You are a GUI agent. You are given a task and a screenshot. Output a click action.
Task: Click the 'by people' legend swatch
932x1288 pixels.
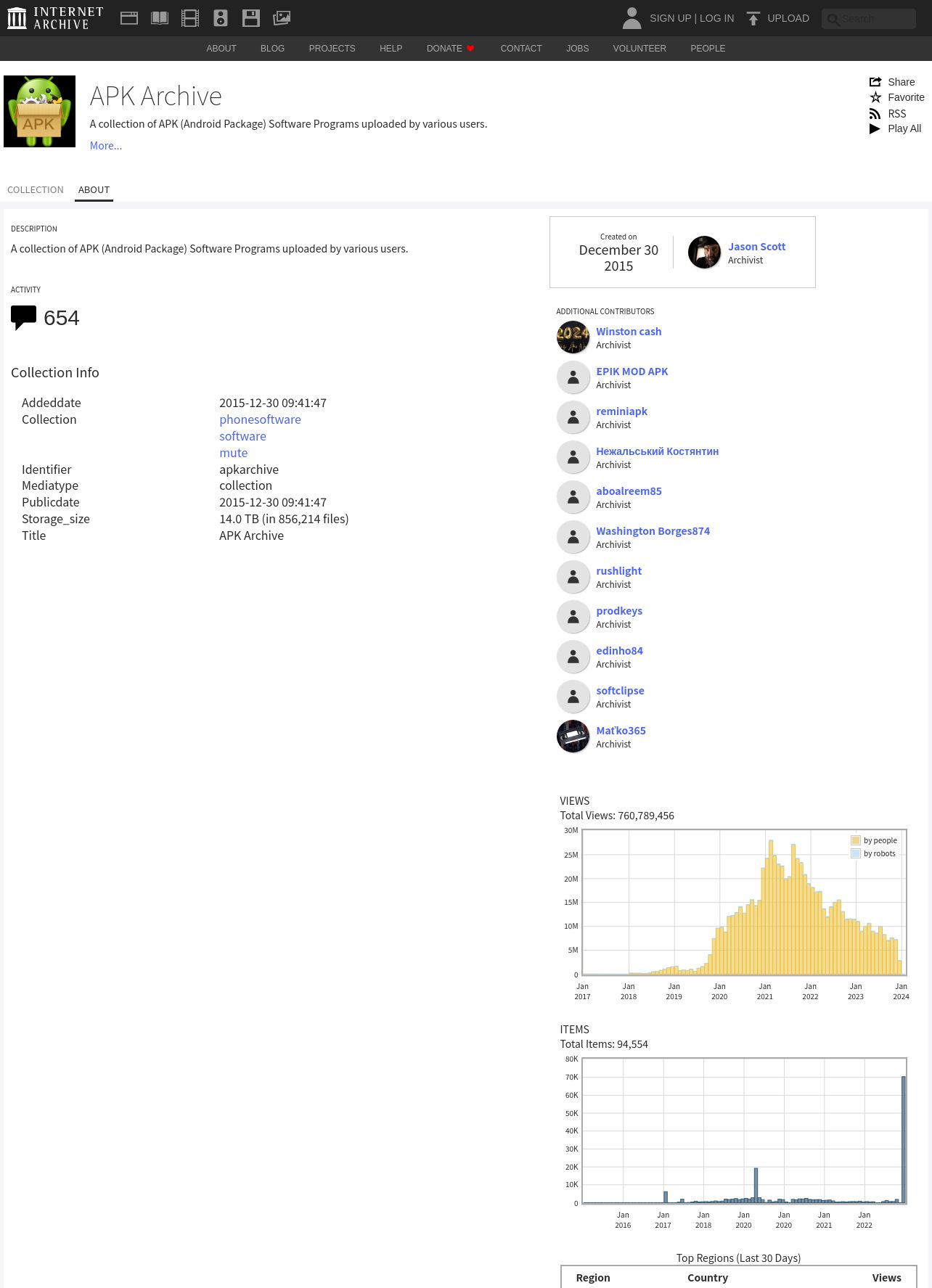(855, 840)
